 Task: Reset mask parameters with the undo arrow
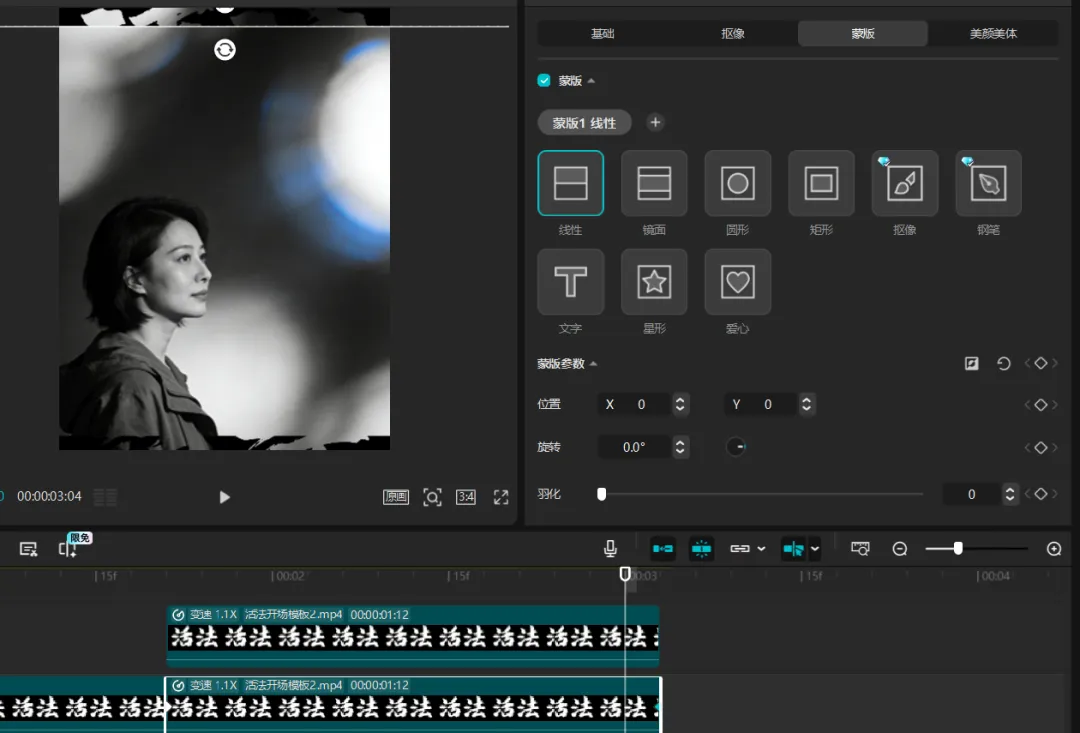click(1004, 364)
